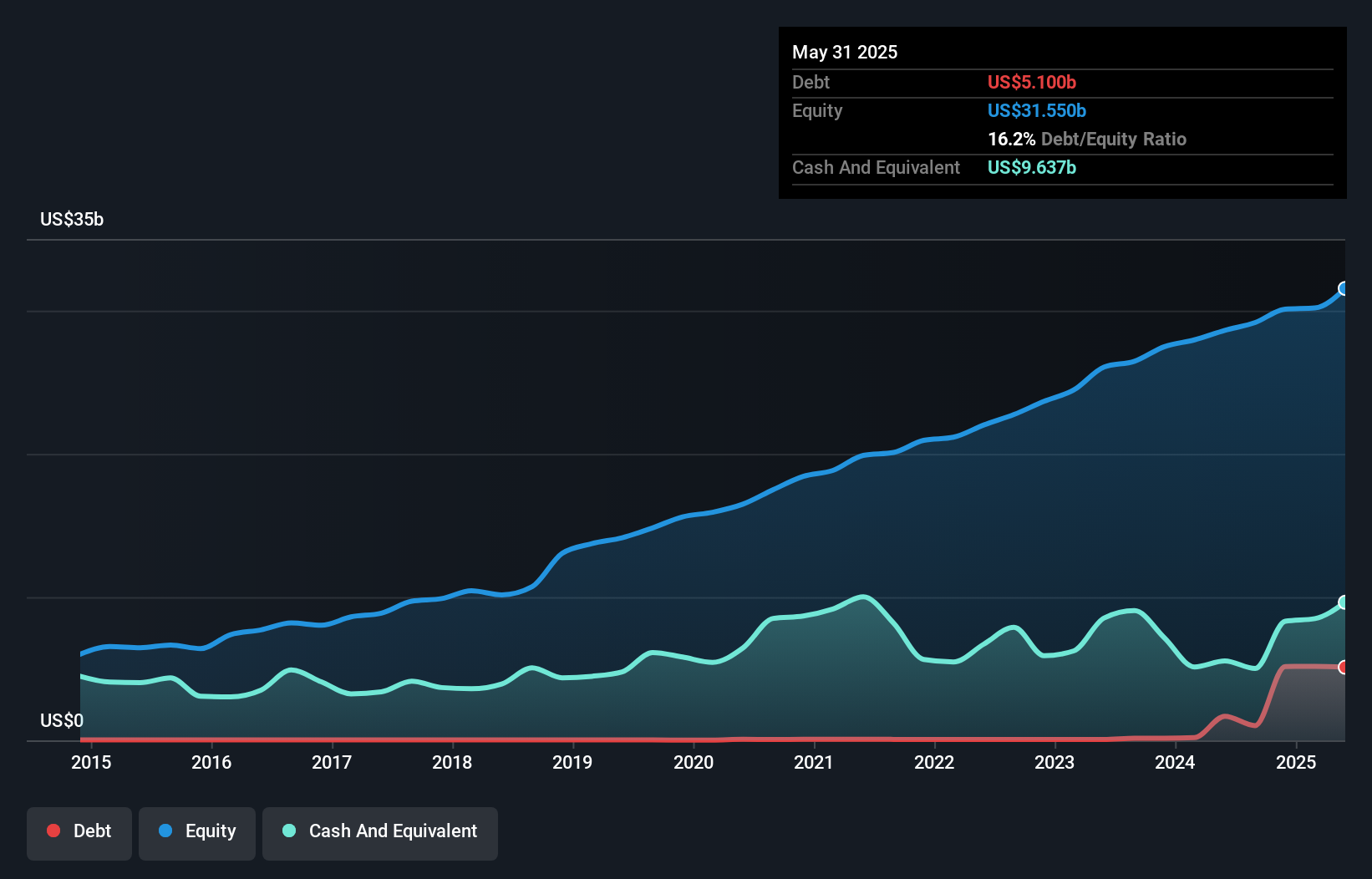Click the red dot in Debt legend
1372x879 pixels.
(x=53, y=831)
